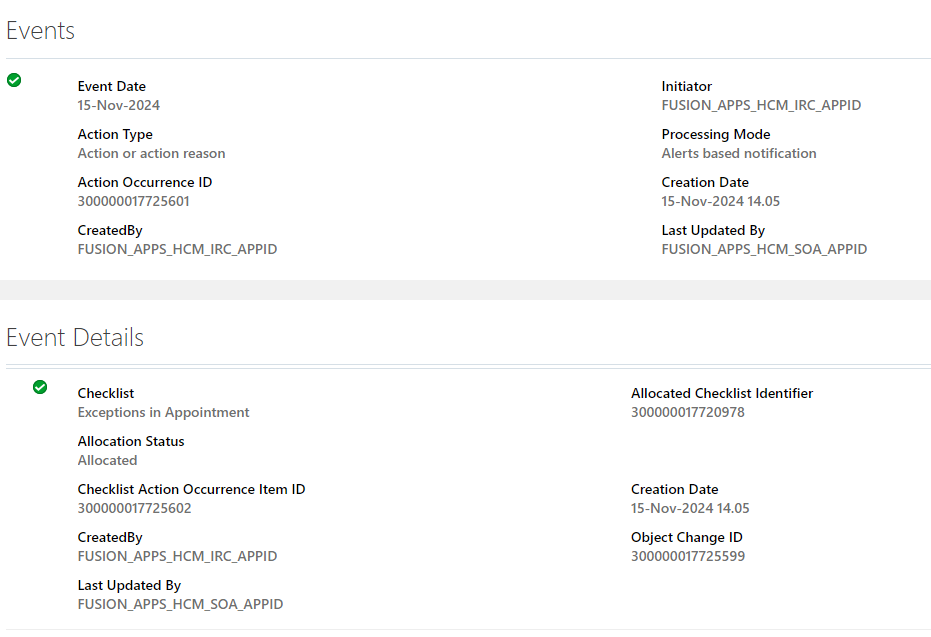The height and width of the screenshot is (637, 931).
Task: Click the Allocation Status value Allocated
Action: 107,460
